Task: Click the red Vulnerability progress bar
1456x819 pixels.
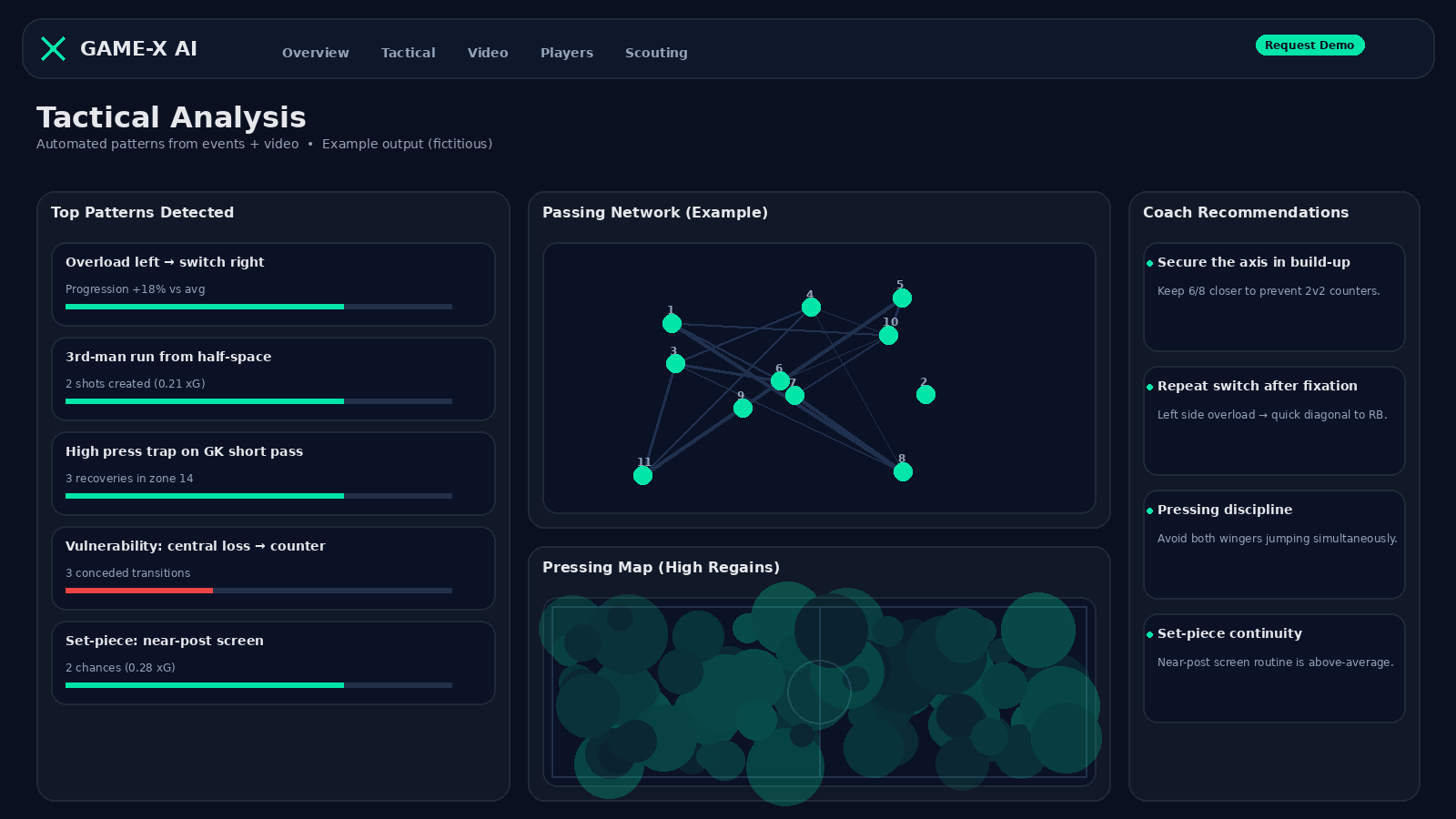Action: [139, 591]
